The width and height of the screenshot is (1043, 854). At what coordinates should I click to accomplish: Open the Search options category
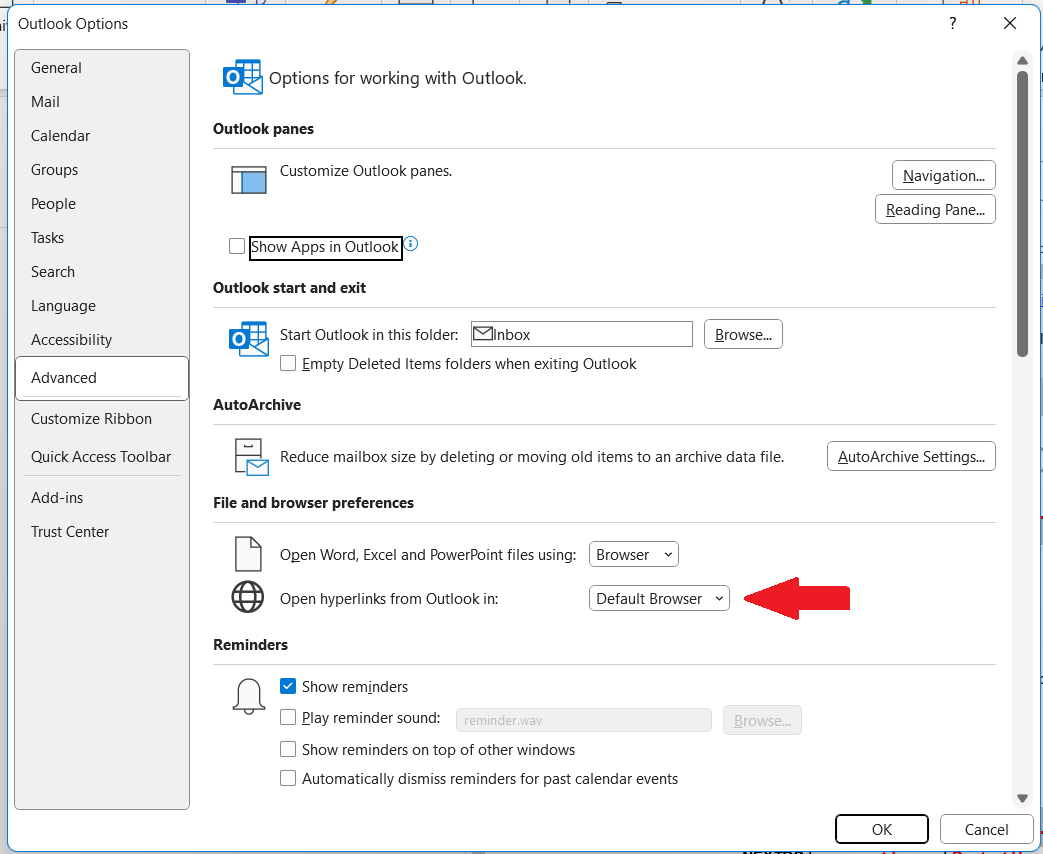pyautogui.click(x=102, y=271)
